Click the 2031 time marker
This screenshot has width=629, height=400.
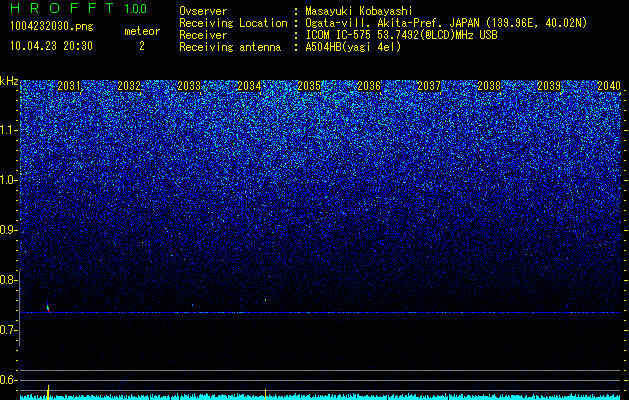tap(69, 86)
